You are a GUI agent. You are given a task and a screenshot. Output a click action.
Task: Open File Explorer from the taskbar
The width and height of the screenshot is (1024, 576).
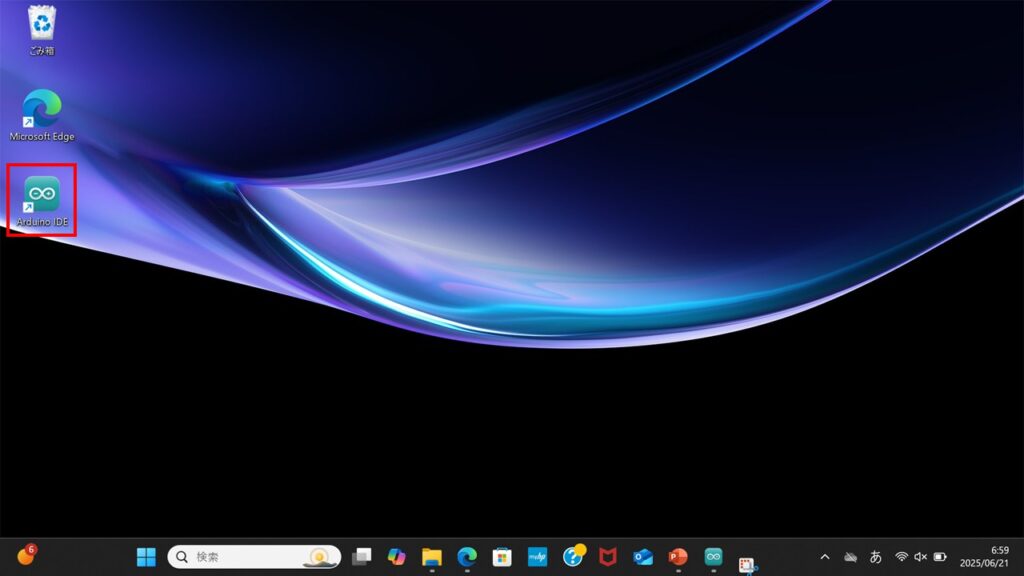pos(432,557)
